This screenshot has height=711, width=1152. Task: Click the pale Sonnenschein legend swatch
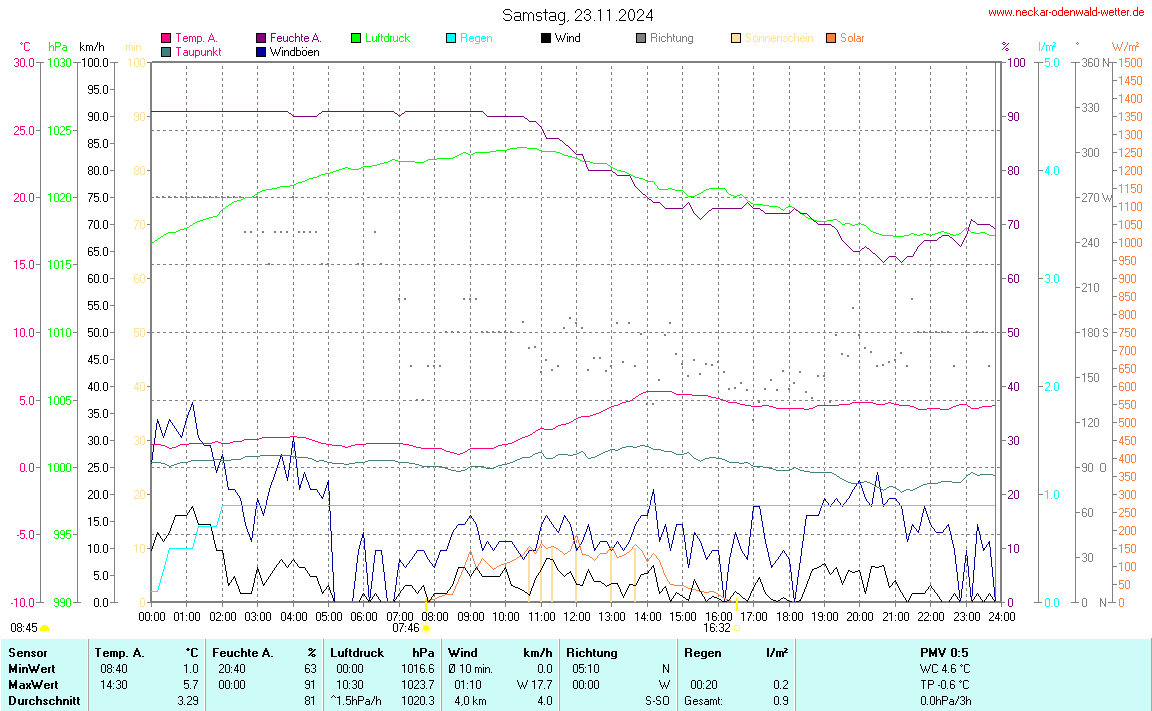(736, 38)
